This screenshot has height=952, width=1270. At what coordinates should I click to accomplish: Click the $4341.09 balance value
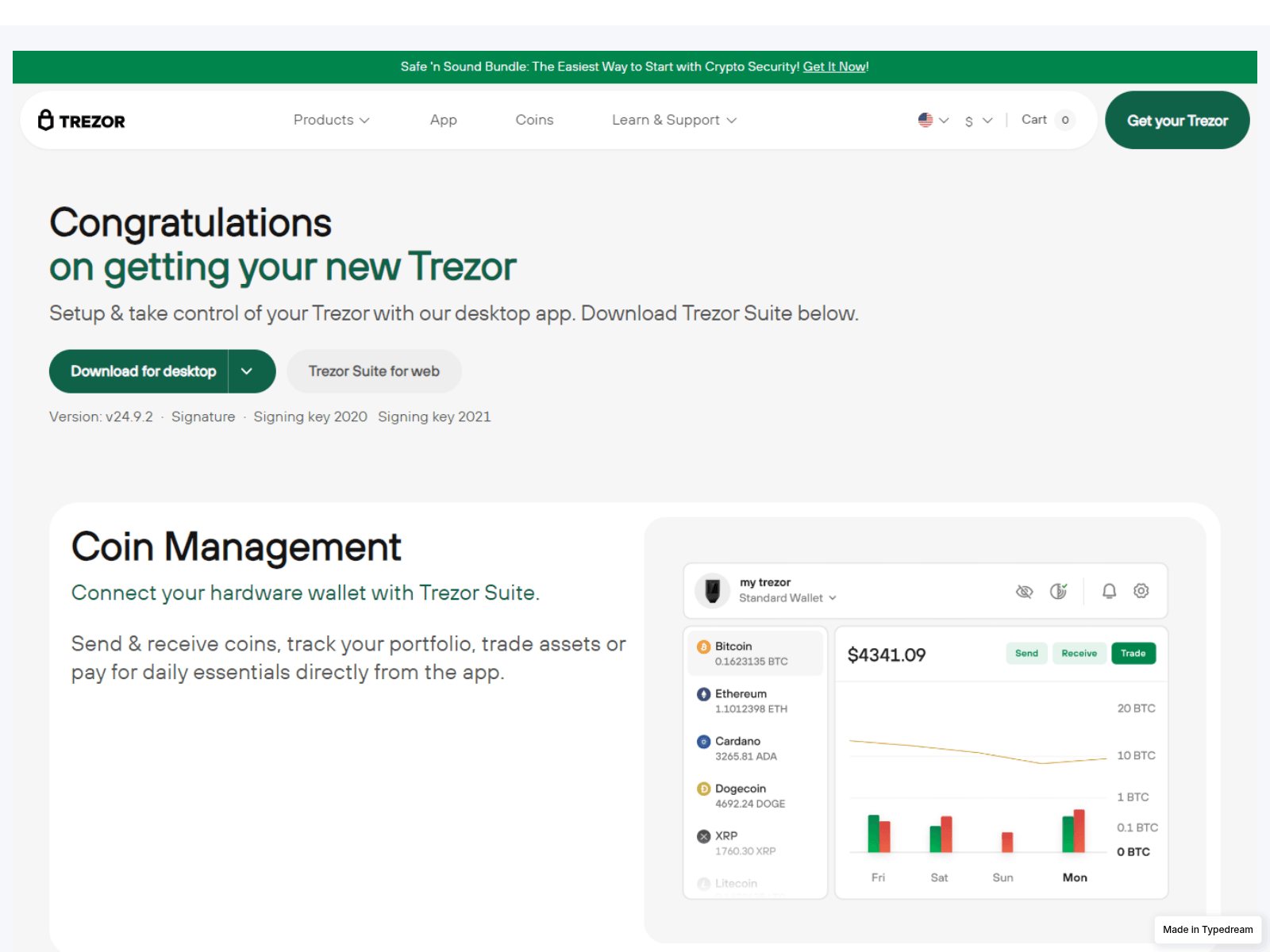[x=887, y=655]
